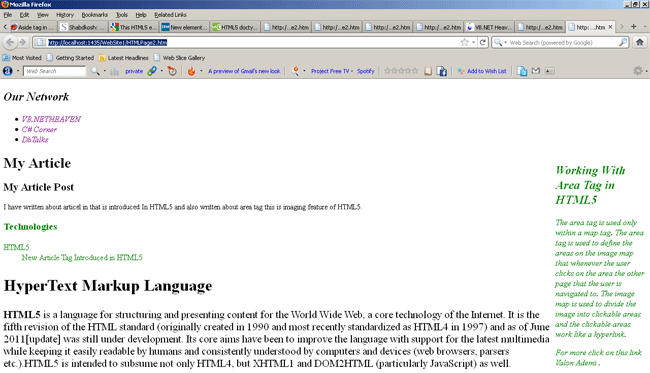Screen dimensions: 650x373
Task: Switch to the 'VB.NET Heav...' tab
Action: [x=489, y=27]
